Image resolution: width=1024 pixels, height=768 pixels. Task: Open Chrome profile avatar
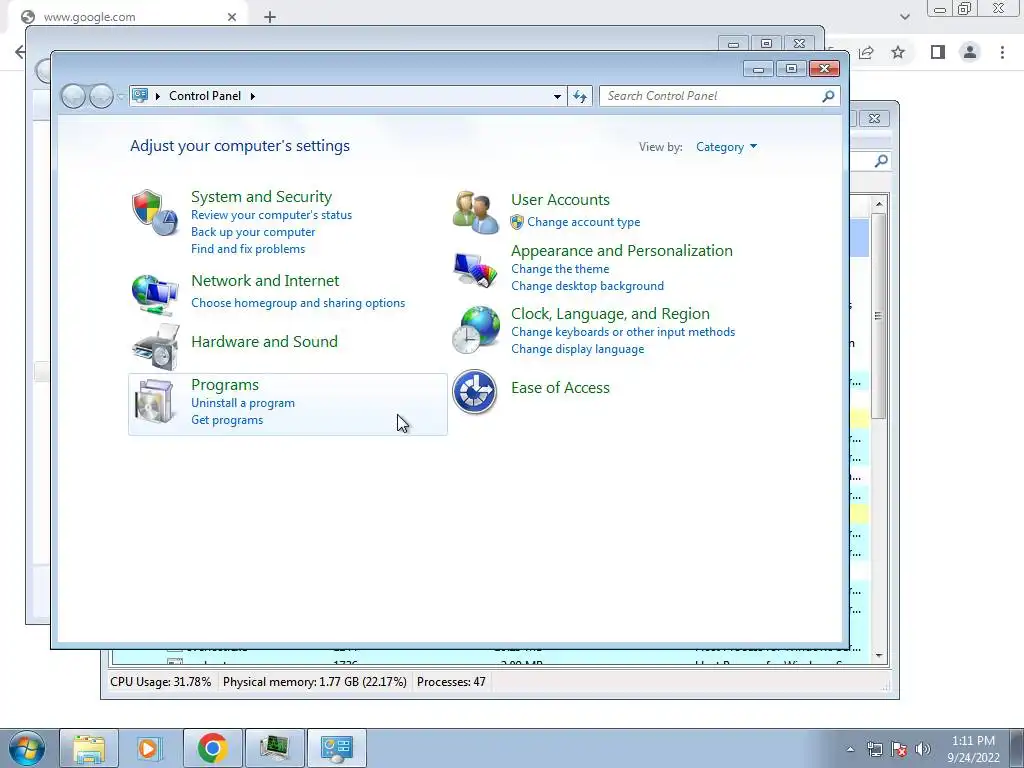point(970,52)
